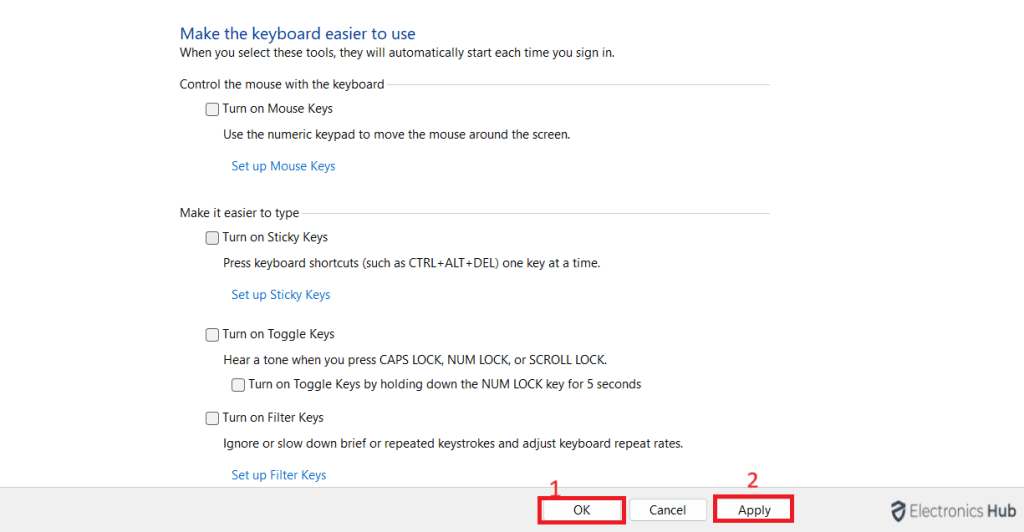Check the NUM LOCK 5 seconds option

pos(238,384)
